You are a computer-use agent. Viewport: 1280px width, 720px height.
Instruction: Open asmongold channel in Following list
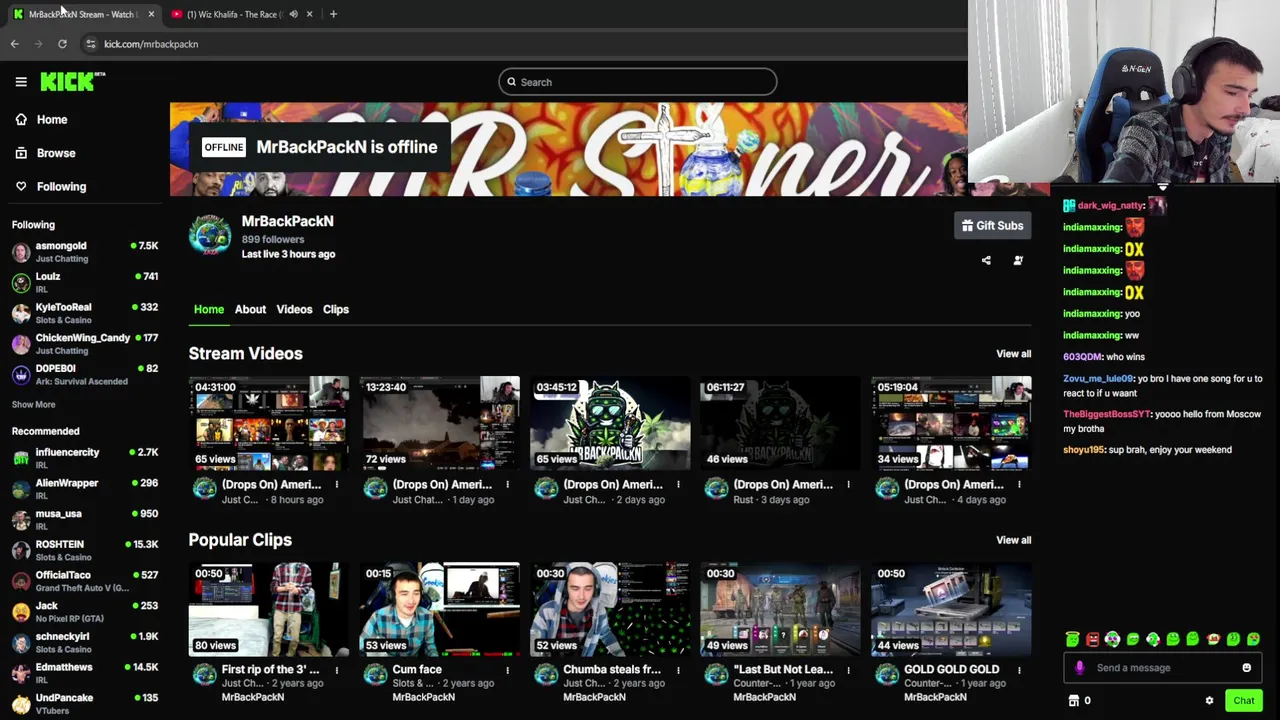pyautogui.click(x=85, y=252)
